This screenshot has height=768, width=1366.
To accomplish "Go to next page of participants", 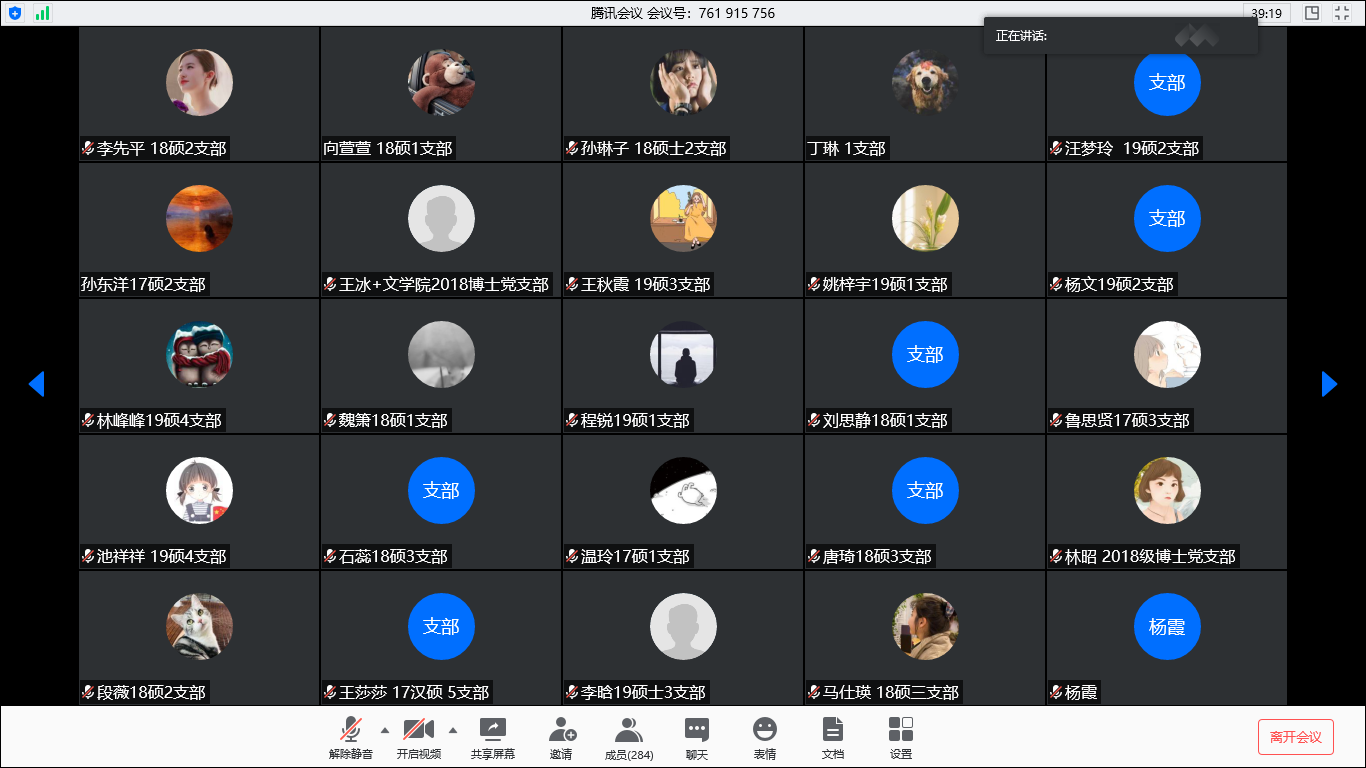I will [x=1329, y=384].
